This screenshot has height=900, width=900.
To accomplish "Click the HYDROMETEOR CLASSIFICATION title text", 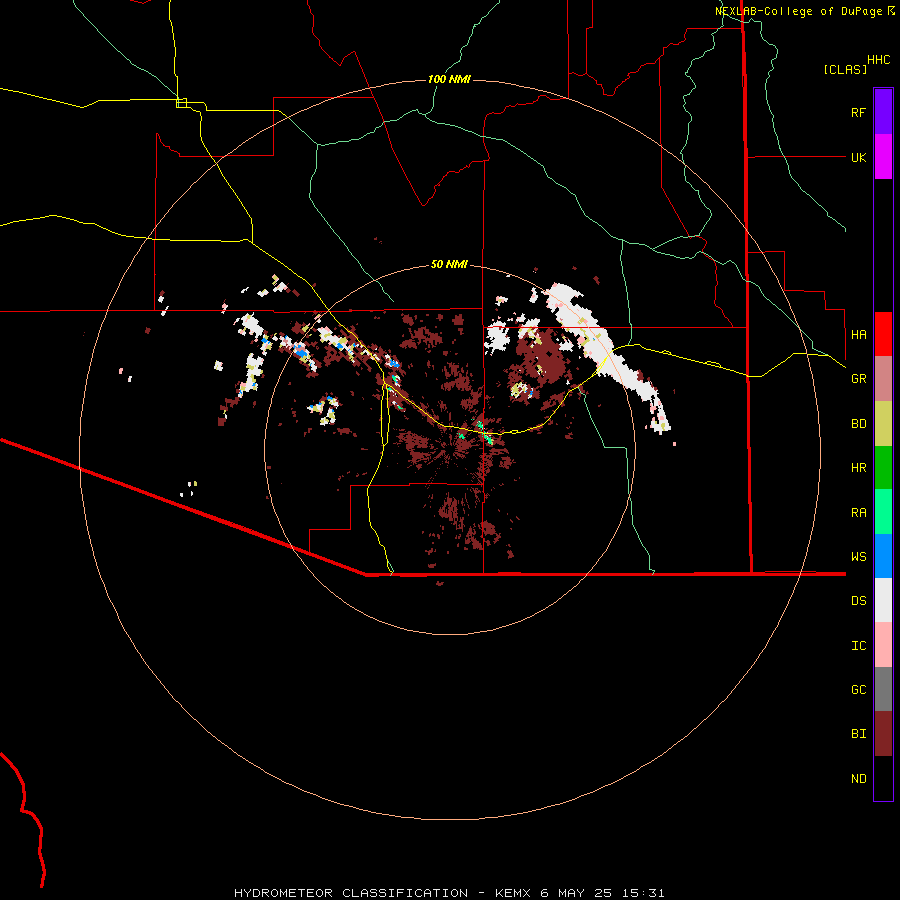I will click(x=351, y=893).
